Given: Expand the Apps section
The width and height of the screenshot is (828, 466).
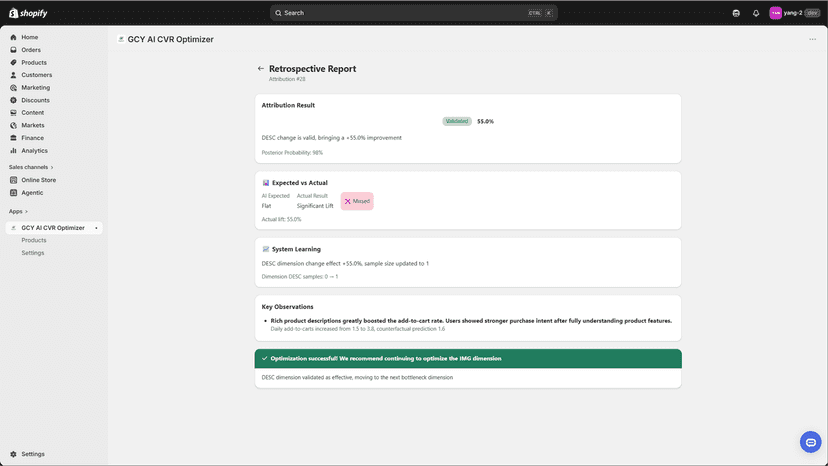Looking at the screenshot, I should tap(18, 211).
